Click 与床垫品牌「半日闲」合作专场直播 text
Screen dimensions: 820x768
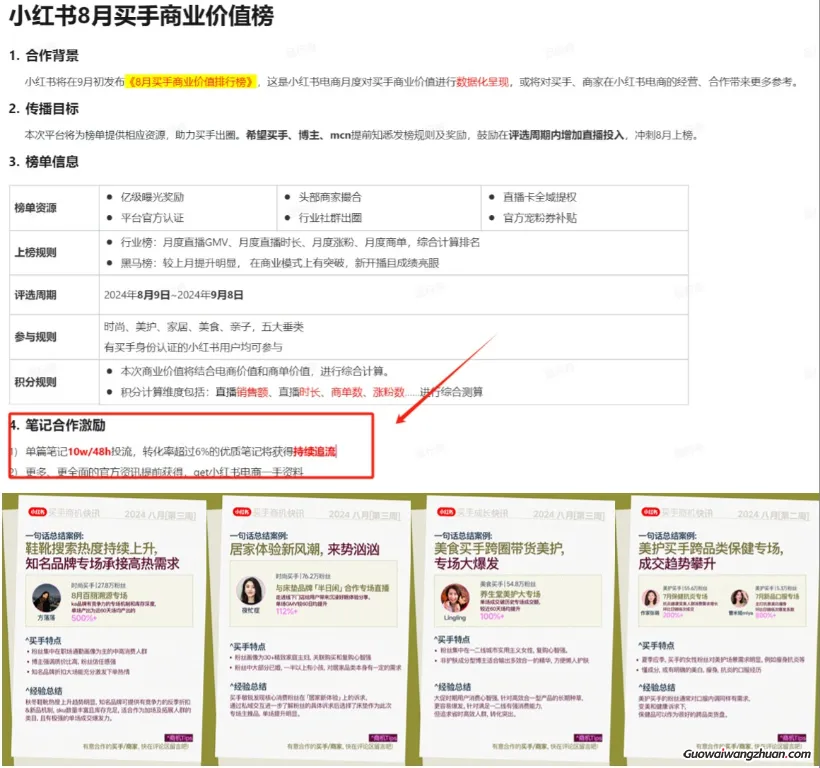(333, 588)
